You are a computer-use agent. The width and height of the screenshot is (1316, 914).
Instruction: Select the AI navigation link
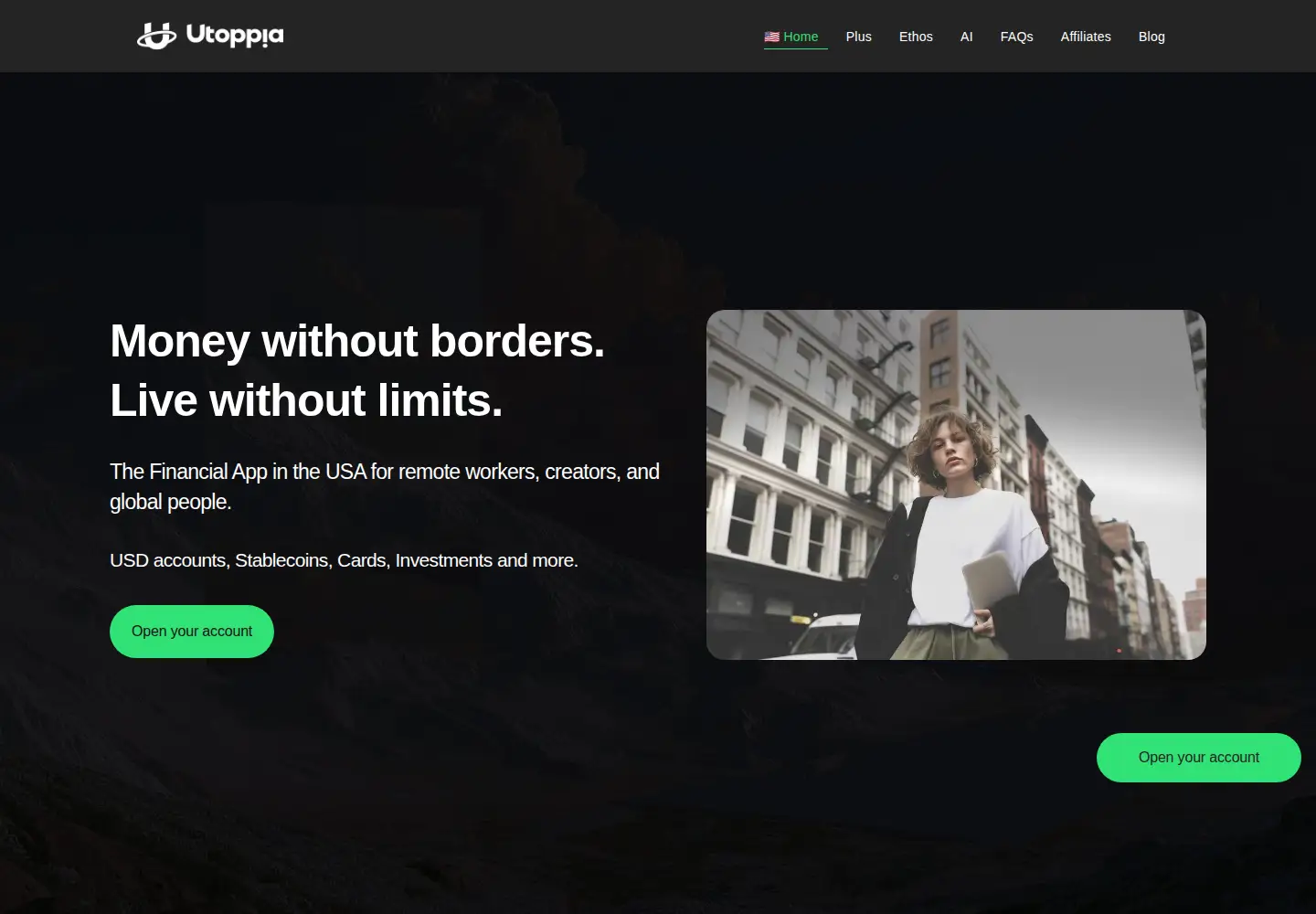click(x=967, y=37)
